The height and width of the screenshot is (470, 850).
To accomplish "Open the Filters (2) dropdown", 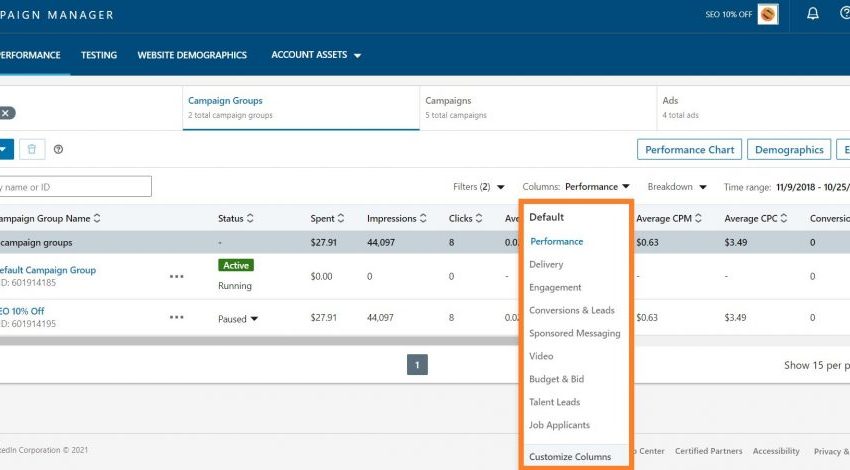I will coord(479,186).
